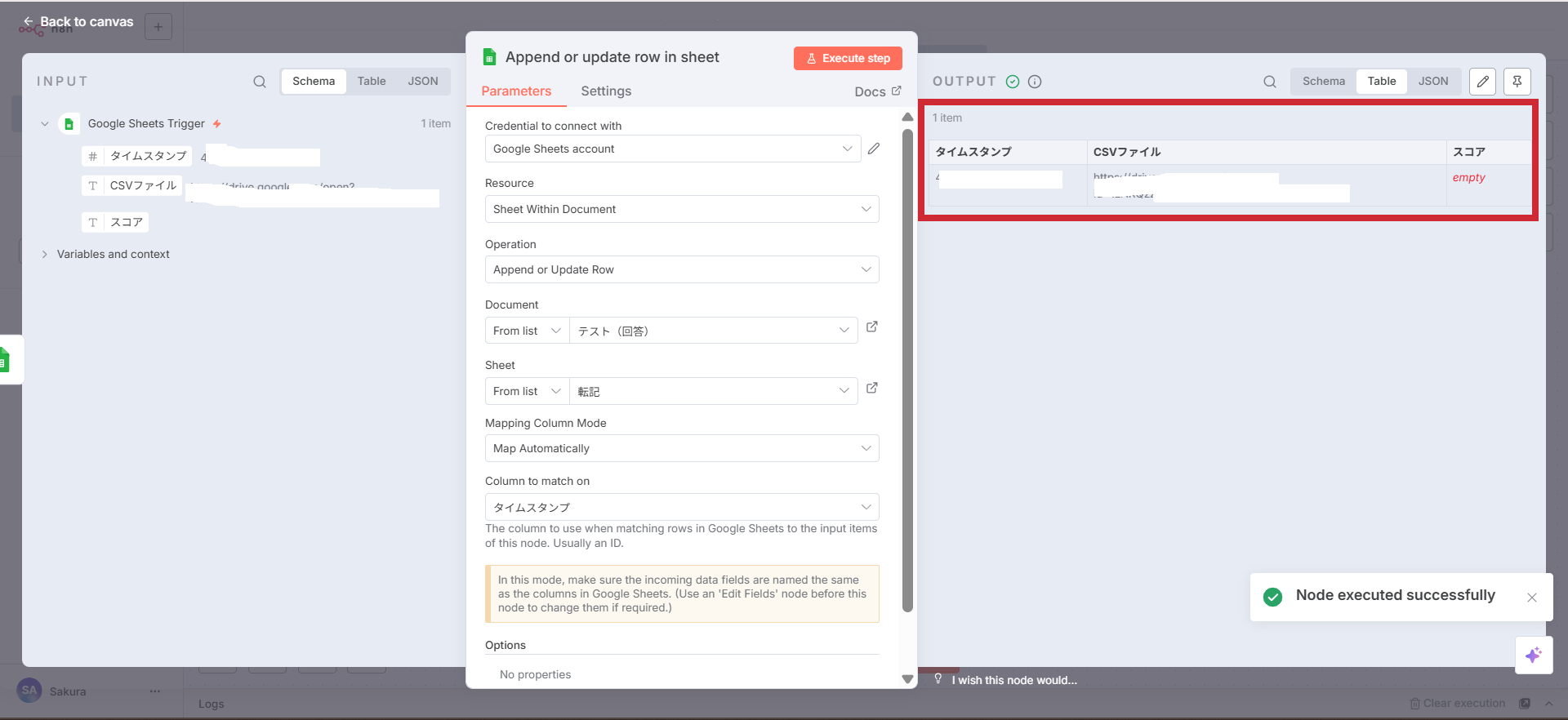Pin the output data with pin icon

coord(1517,82)
